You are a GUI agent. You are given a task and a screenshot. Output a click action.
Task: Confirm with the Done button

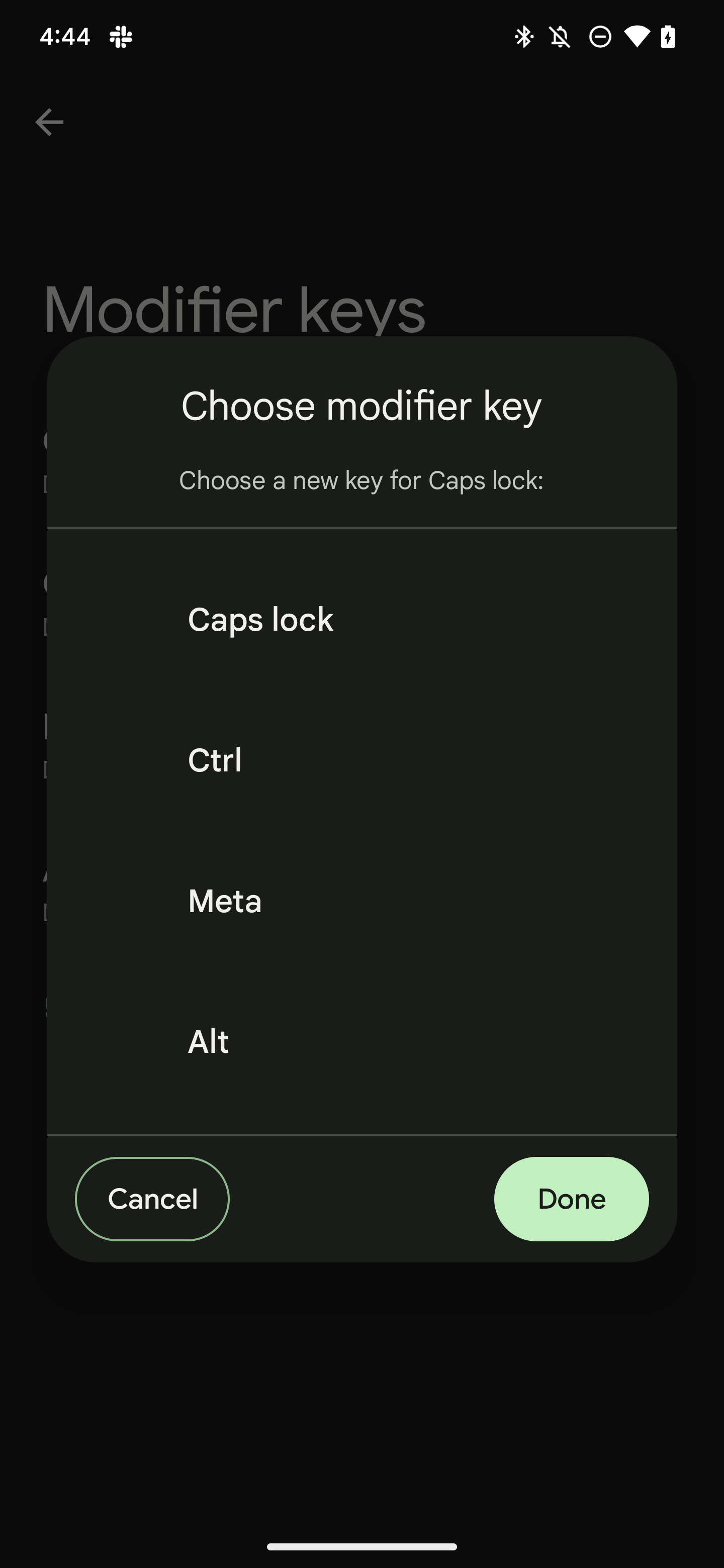click(571, 1199)
